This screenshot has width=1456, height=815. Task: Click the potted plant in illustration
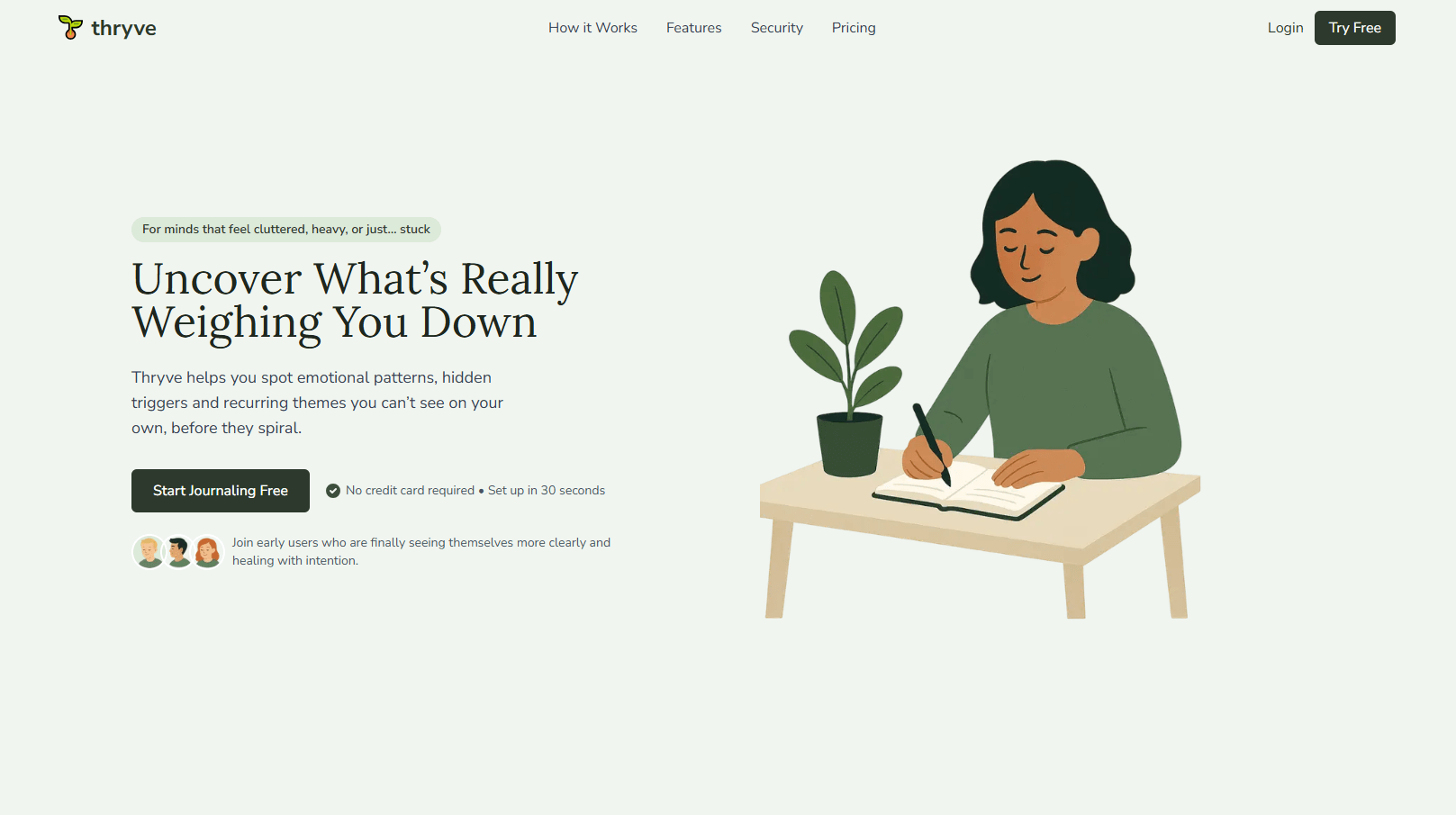[x=846, y=374]
